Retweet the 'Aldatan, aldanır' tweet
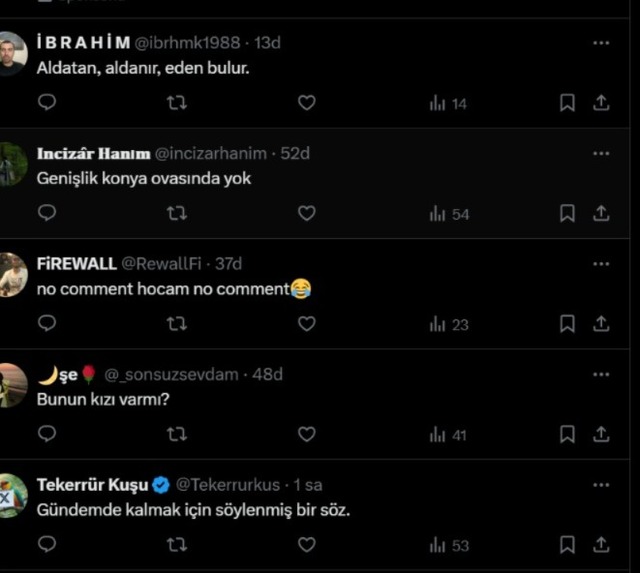The image size is (640, 573). pyautogui.click(x=176, y=103)
